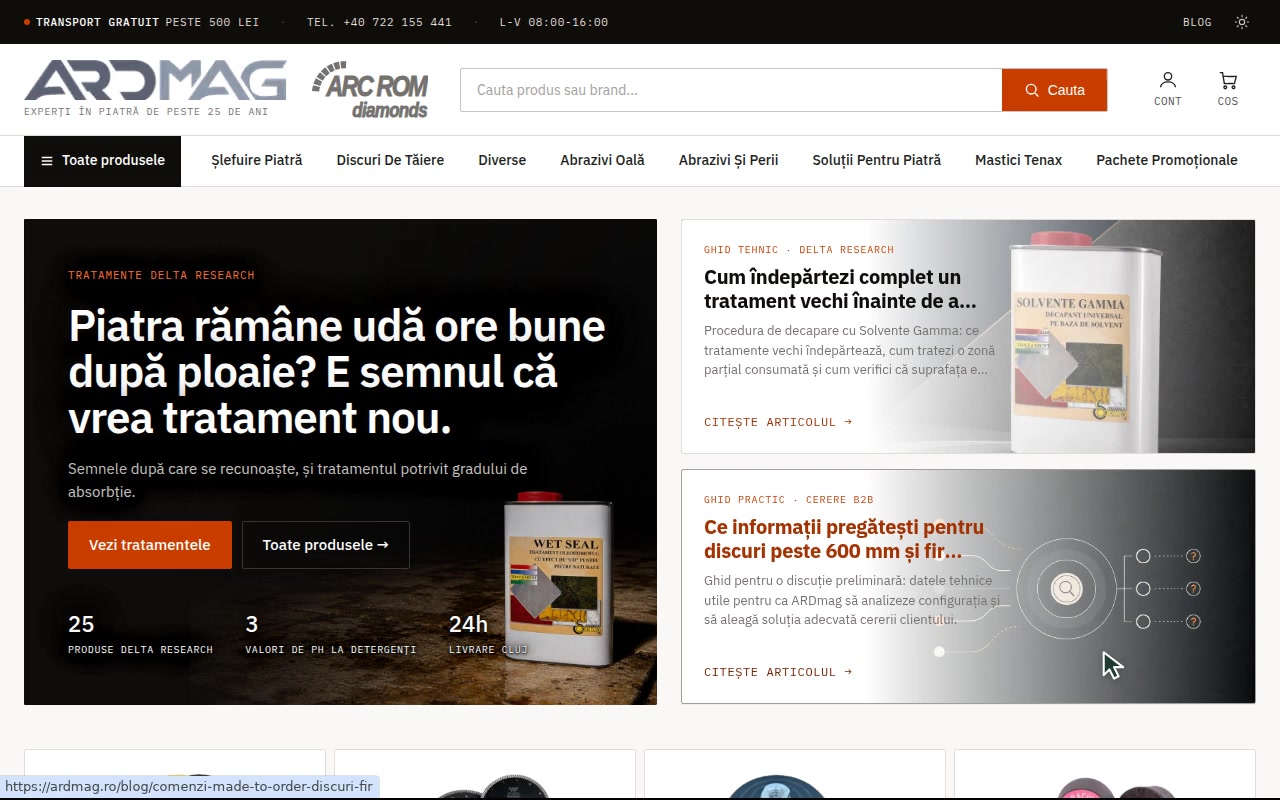Click the Wet Seal can image

click(558, 580)
